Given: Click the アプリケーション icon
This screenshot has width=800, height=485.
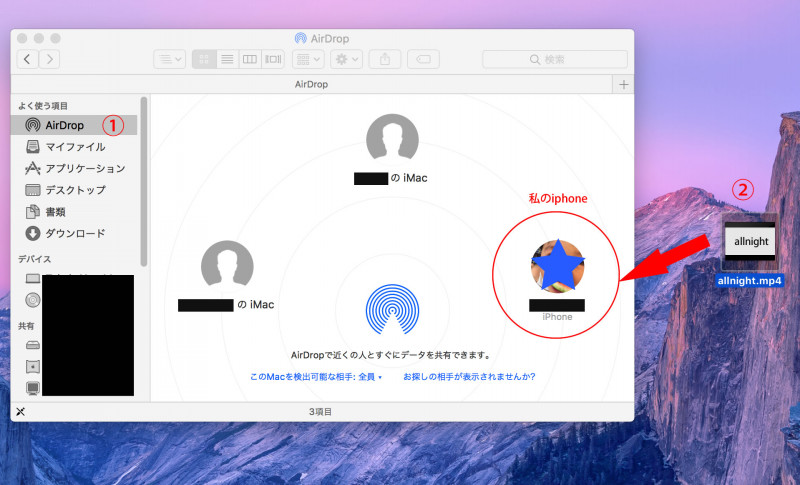Looking at the screenshot, I should tap(33, 168).
